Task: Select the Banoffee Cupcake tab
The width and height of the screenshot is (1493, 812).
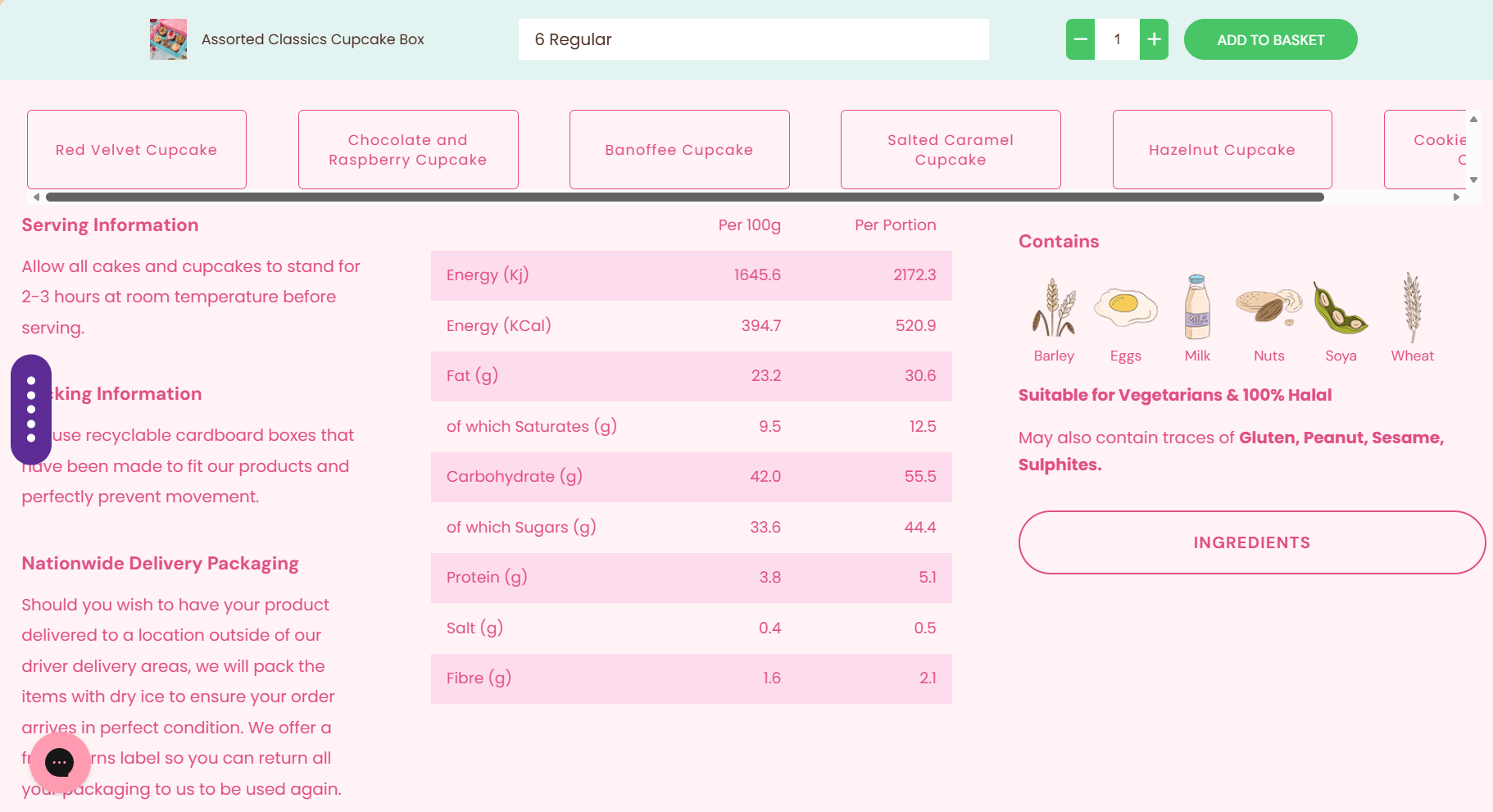Action: pos(679,150)
